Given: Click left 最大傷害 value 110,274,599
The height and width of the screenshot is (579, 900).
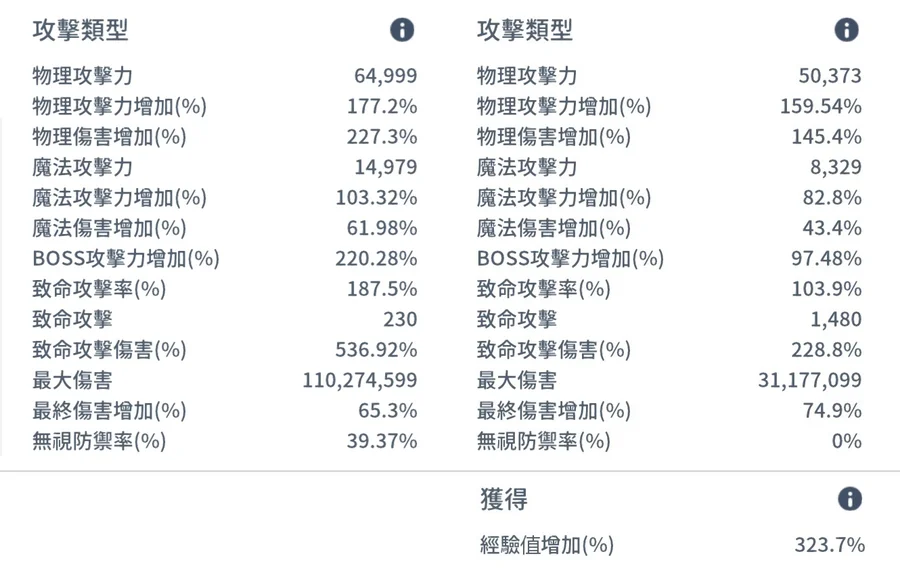Looking at the screenshot, I should coord(360,380).
